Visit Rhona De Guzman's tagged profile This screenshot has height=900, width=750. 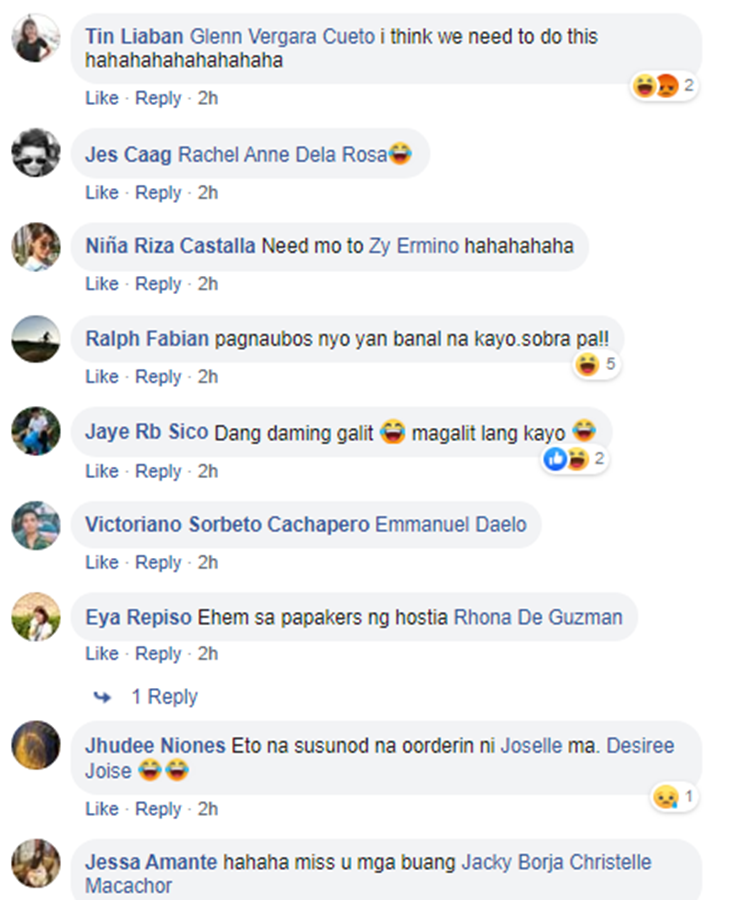point(538,617)
